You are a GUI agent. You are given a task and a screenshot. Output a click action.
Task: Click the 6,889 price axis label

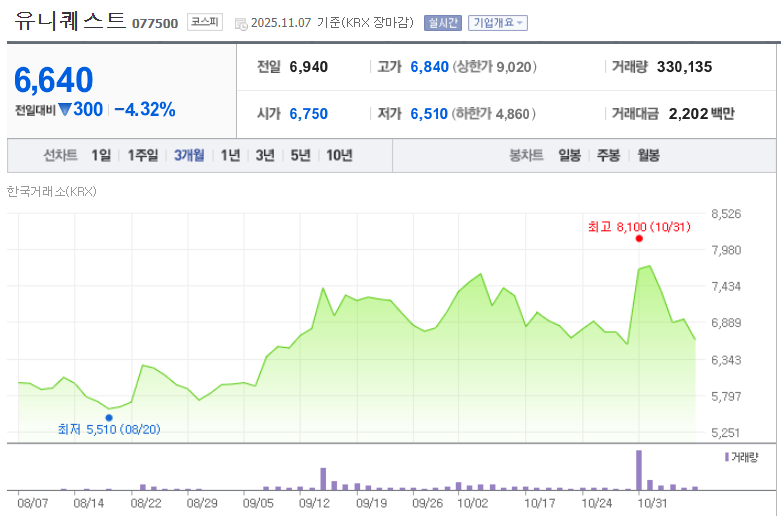[726, 323]
